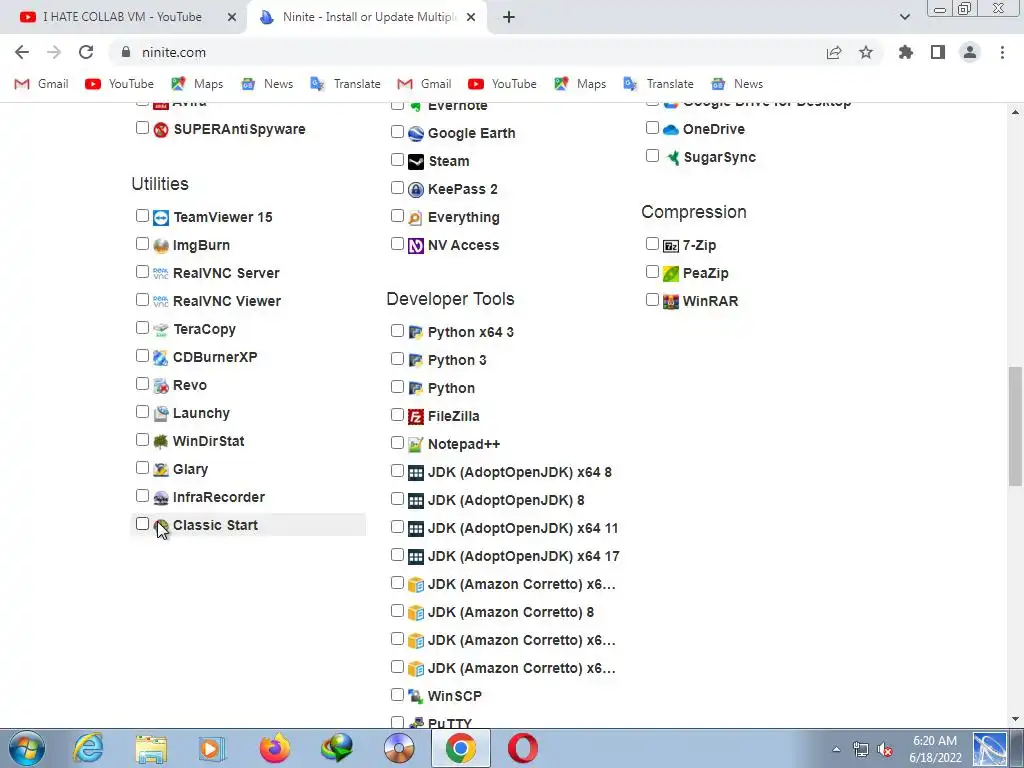Check the Everything checkbox

click(397, 216)
